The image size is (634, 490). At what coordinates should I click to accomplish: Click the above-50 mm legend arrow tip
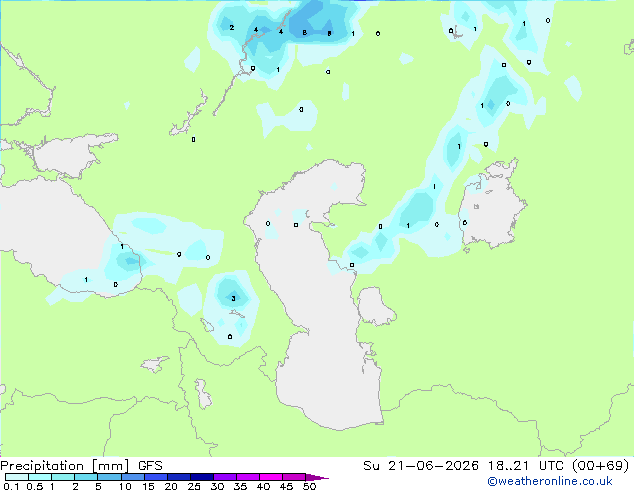[x=317, y=478]
